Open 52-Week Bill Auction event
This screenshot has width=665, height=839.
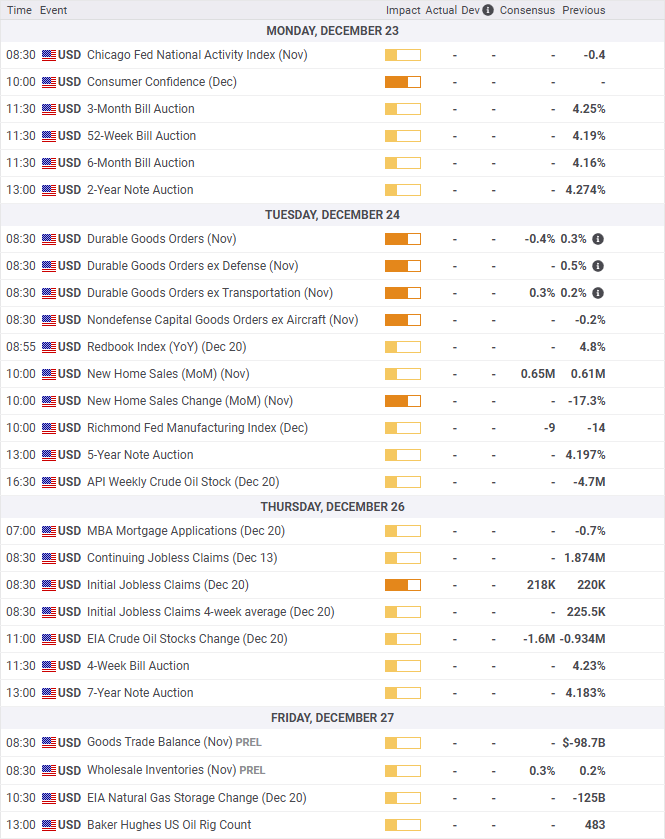click(141, 136)
